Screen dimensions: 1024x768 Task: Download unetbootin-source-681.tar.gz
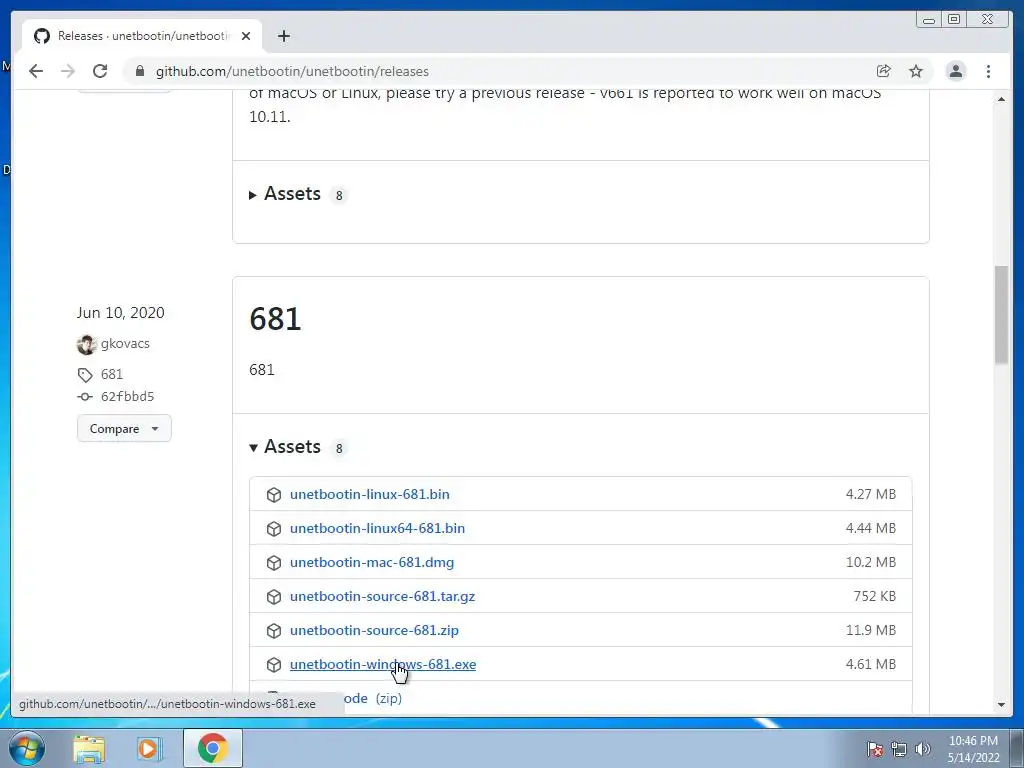[383, 596]
